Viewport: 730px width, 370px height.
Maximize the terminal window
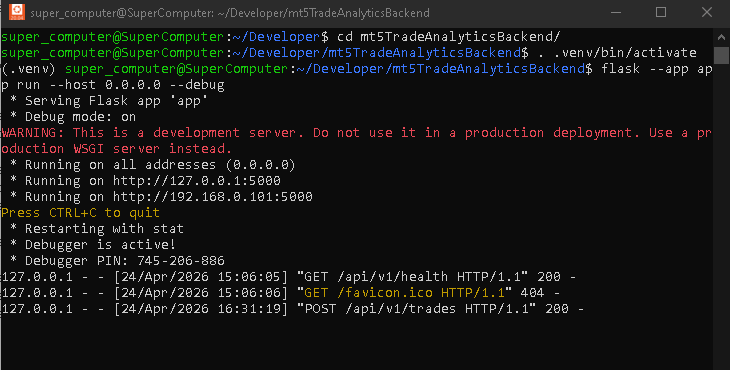[661, 13]
